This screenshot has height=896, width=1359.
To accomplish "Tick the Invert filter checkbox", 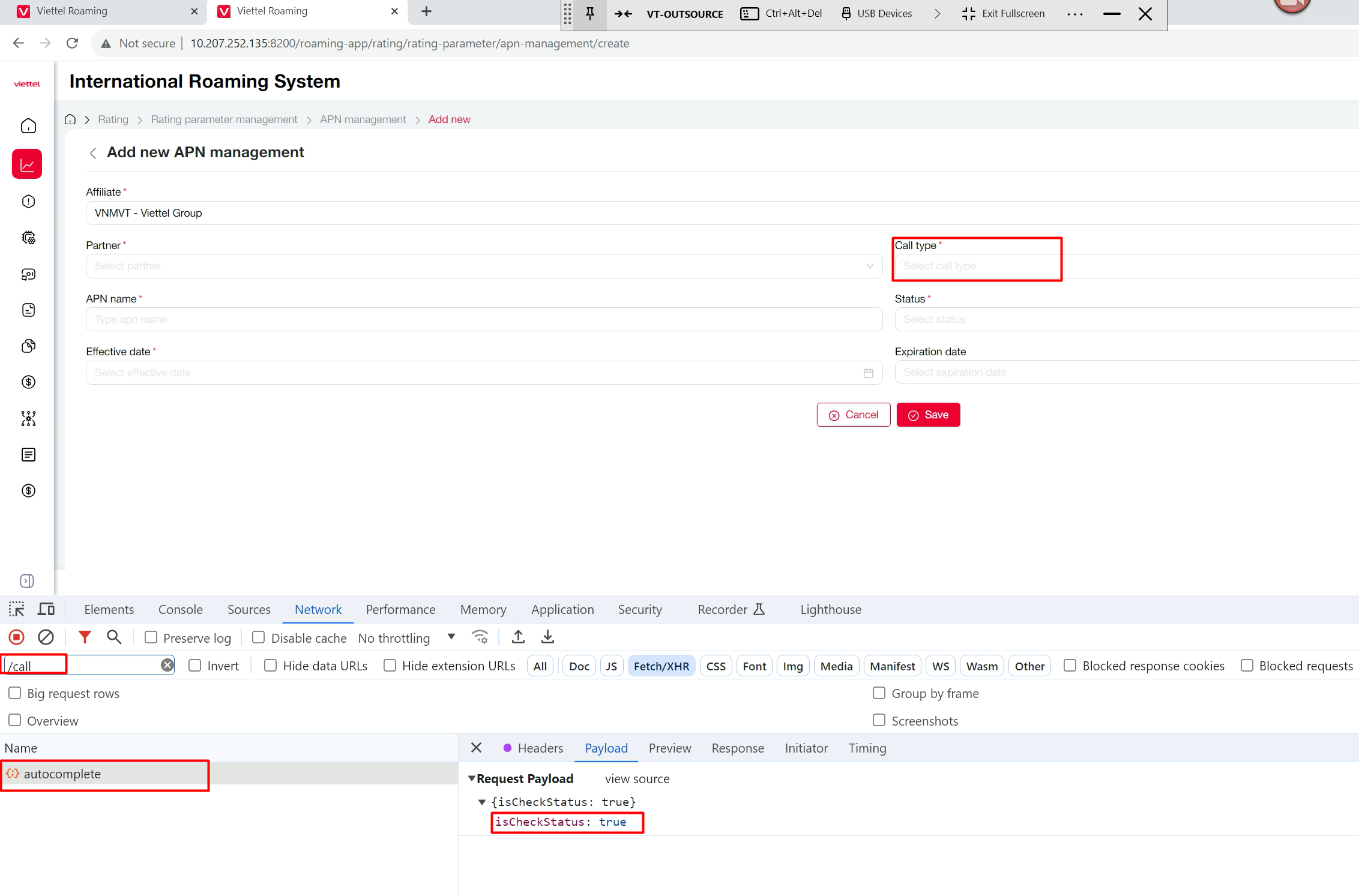I will coord(195,666).
